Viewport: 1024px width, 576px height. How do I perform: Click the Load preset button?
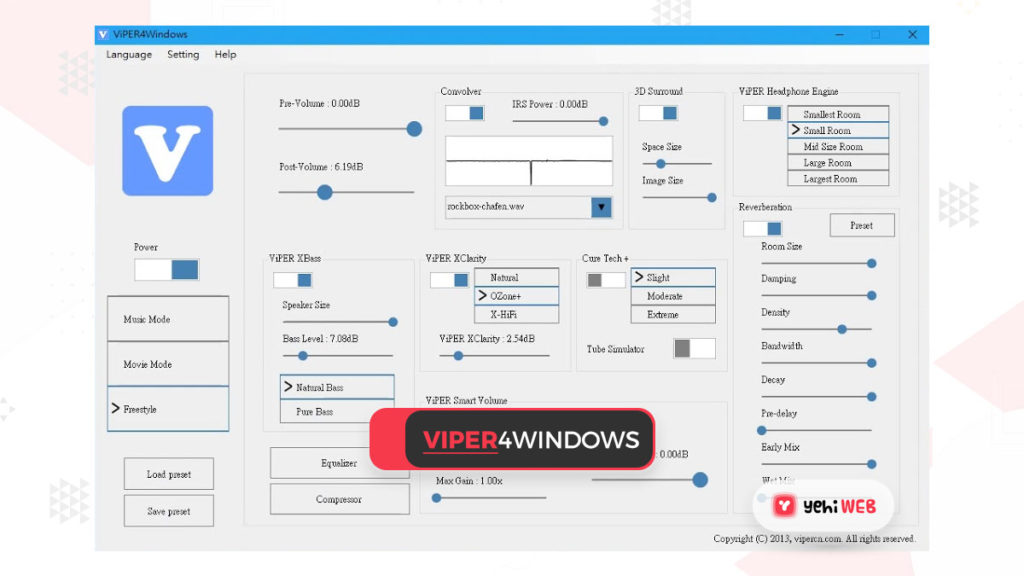(168, 474)
